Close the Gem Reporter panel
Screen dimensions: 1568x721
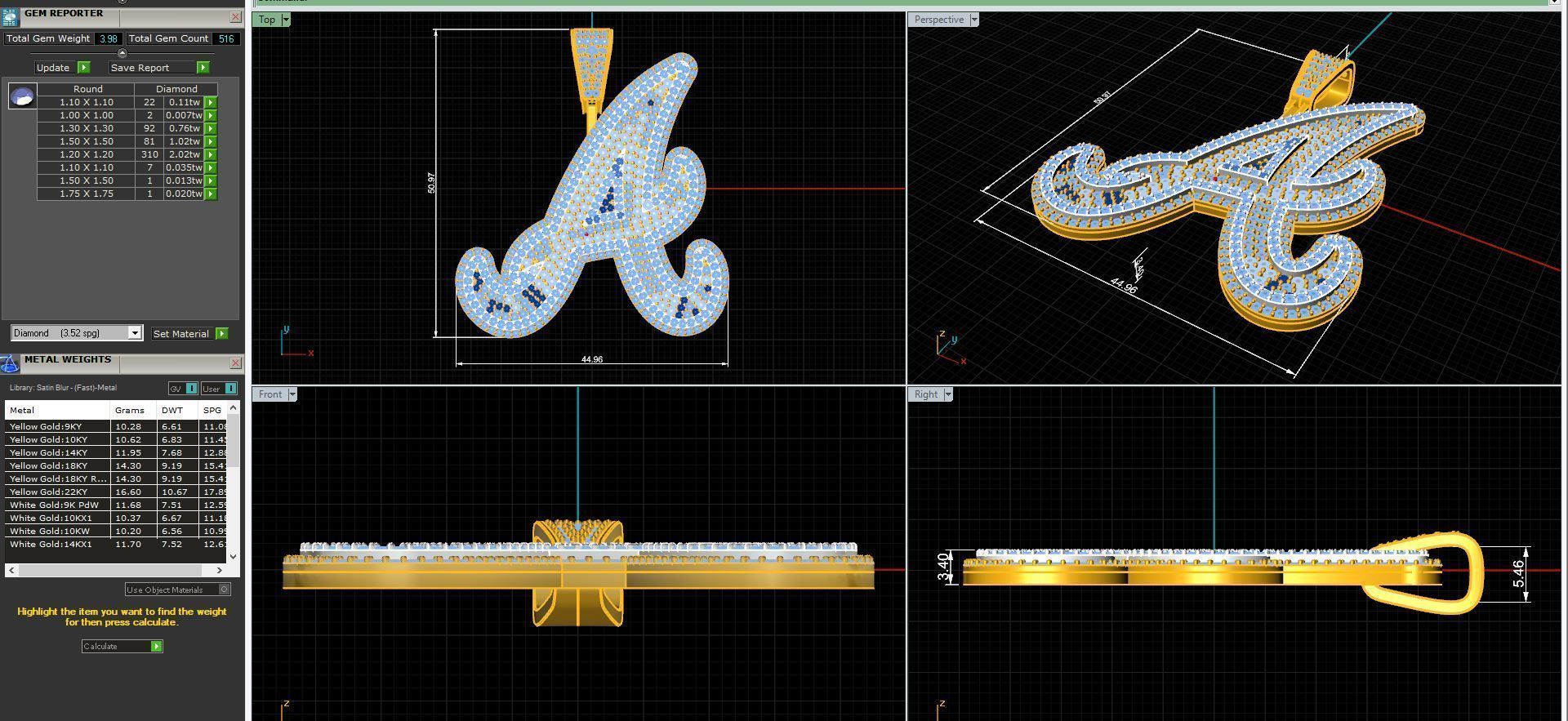coord(235,16)
